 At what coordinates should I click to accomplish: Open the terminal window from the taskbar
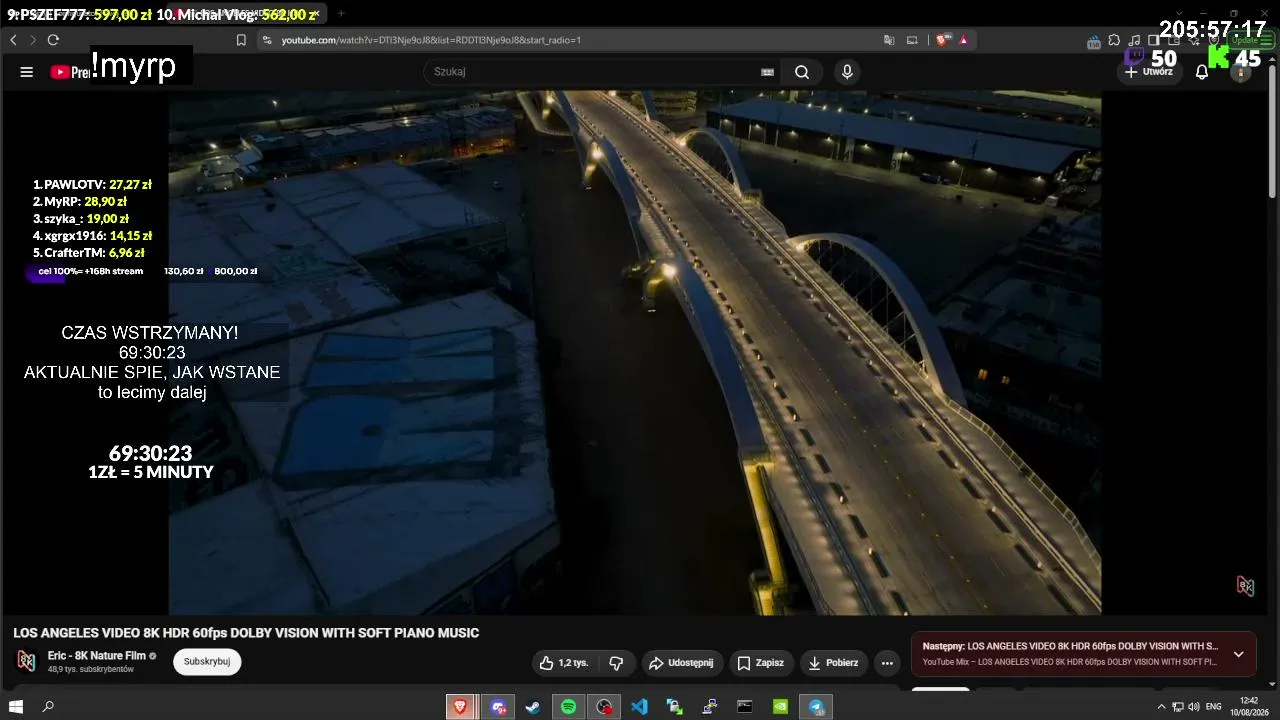coord(745,707)
